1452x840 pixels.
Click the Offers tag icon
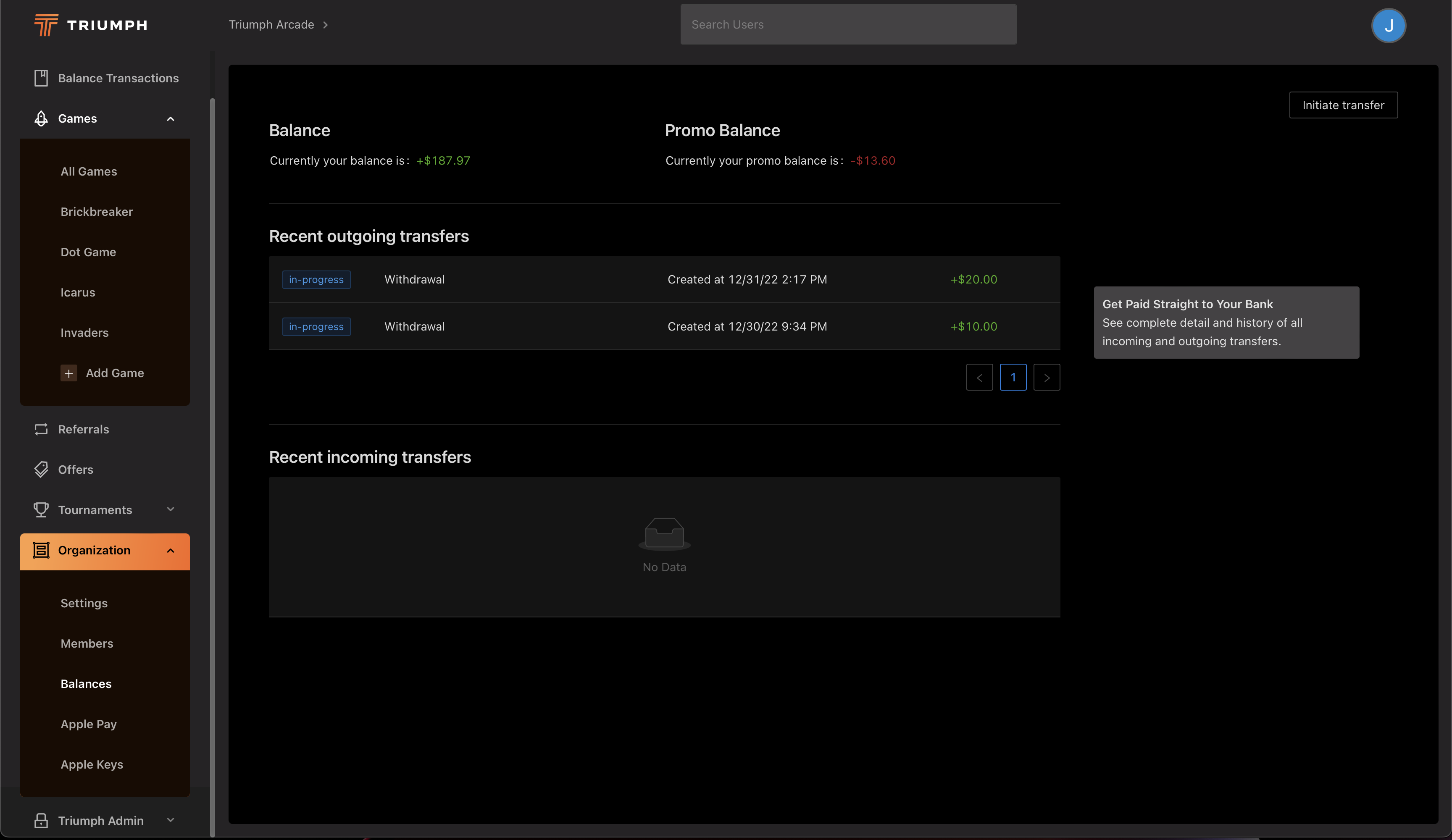pos(41,470)
